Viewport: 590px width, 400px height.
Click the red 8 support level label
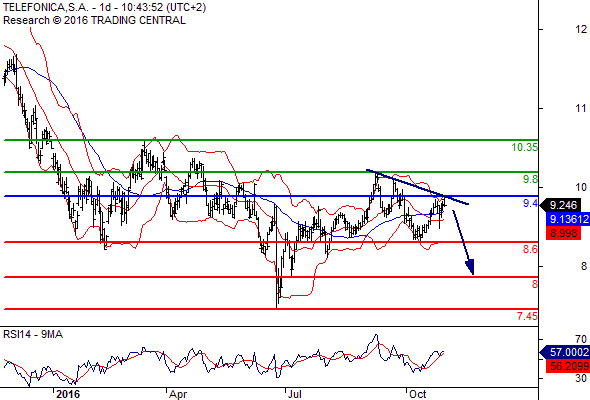coord(535,284)
